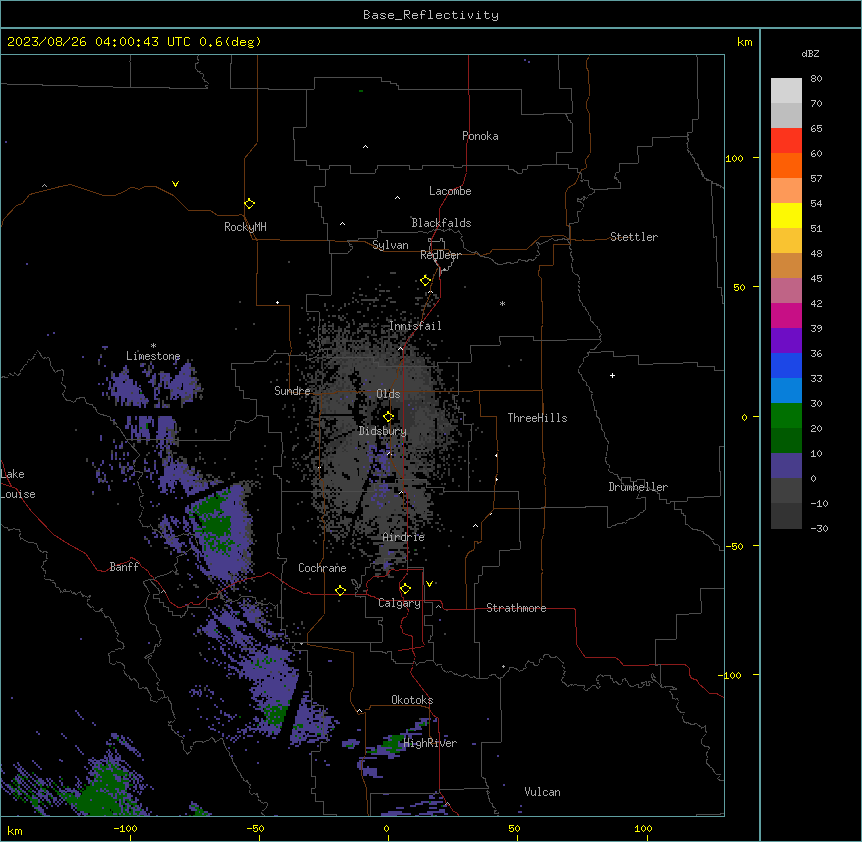Click the Strathmore label
This screenshot has height=842, width=862.
pyautogui.click(x=516, y=608)
